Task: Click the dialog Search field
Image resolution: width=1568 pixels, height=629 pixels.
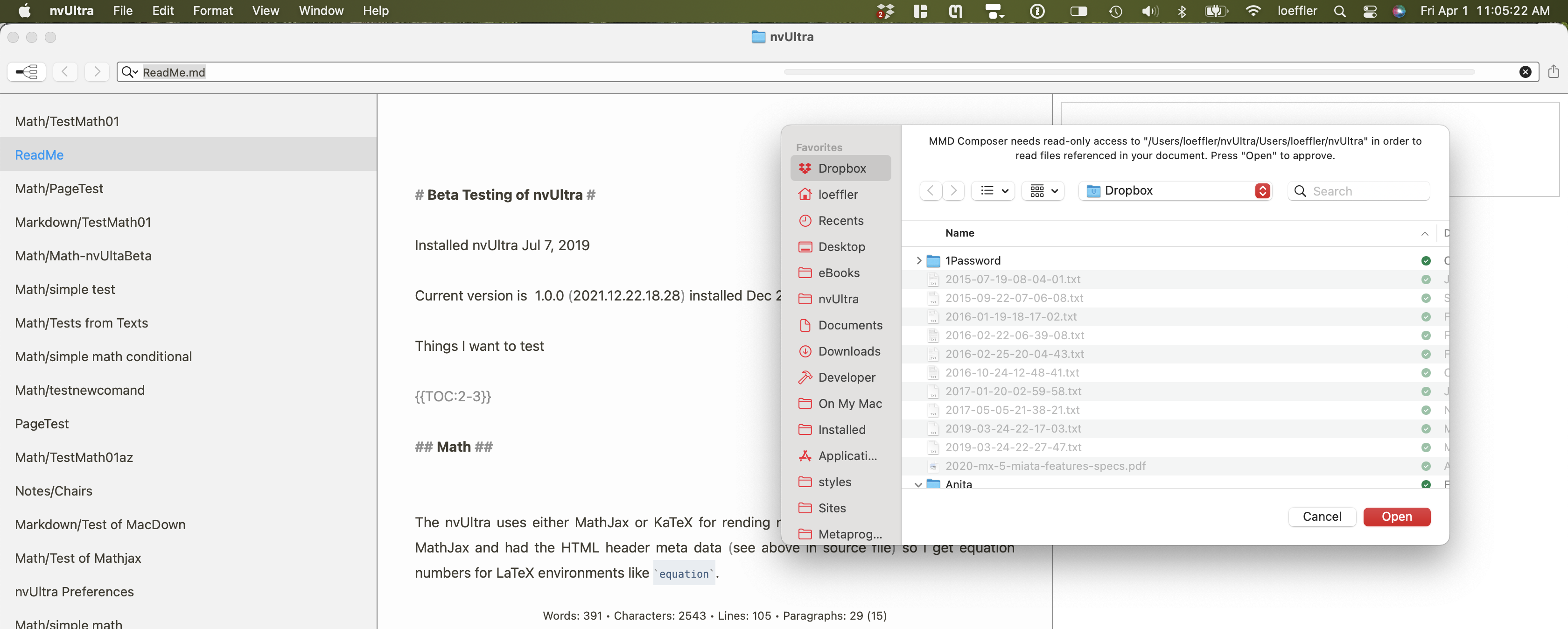Action: click(x=1366, y=191)
